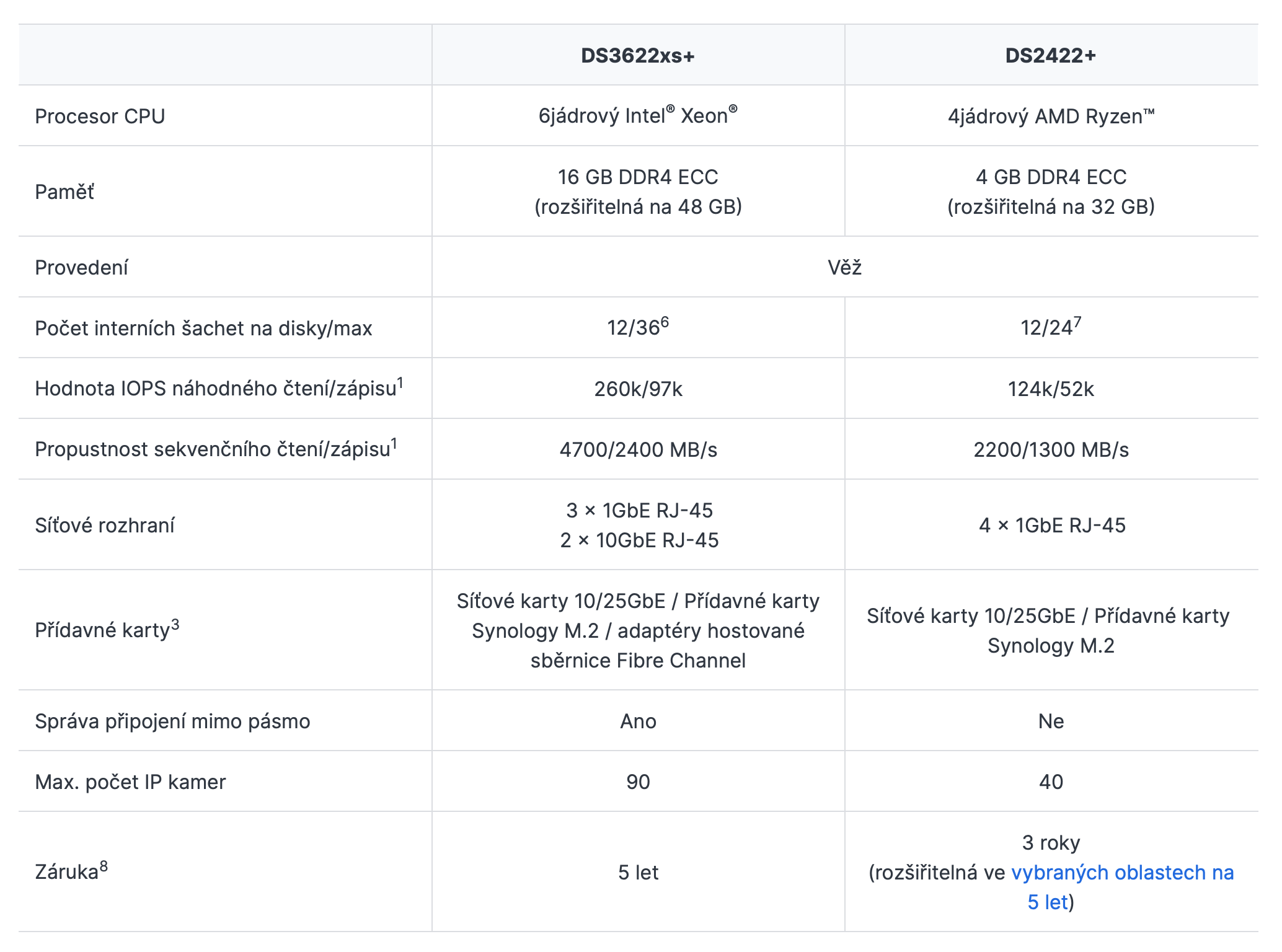
Task: Click the "4jádrový AMD Ryzen" cell
Action: 1050,117
